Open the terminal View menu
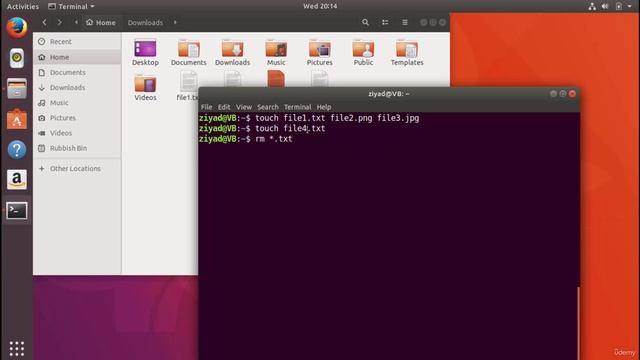 tap(244, 107)
